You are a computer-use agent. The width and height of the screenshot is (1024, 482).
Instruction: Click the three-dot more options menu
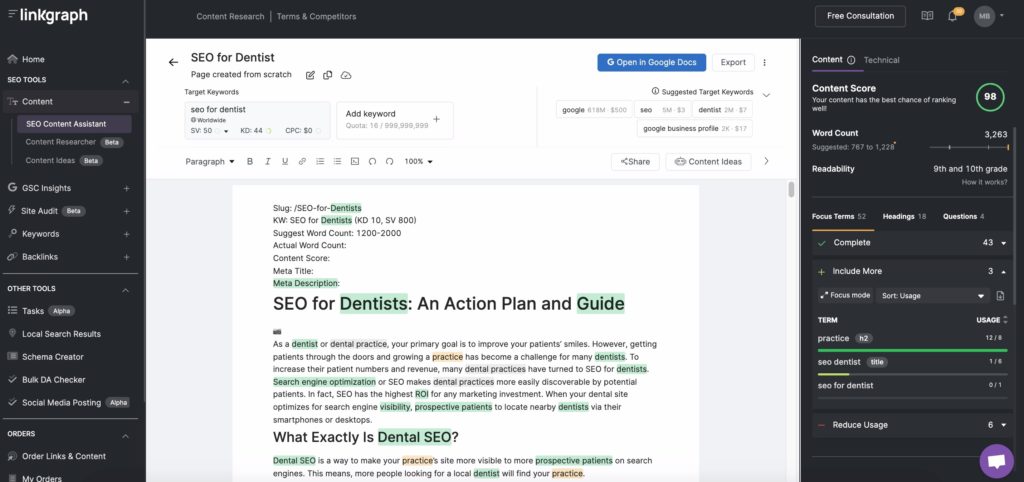coord(765,62)
